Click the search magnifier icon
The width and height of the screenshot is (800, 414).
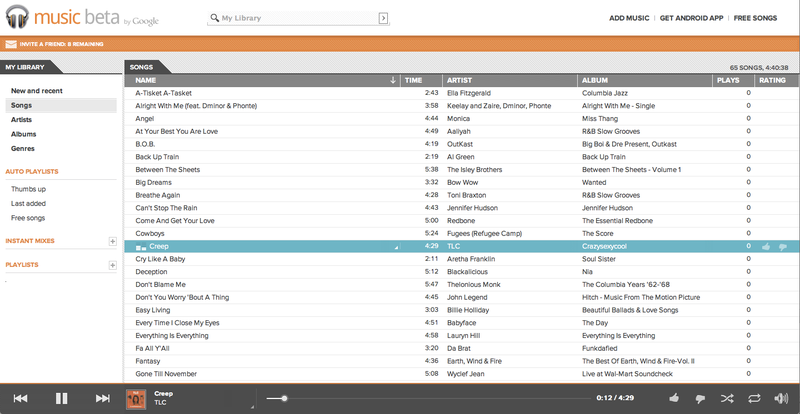point(215,18)
